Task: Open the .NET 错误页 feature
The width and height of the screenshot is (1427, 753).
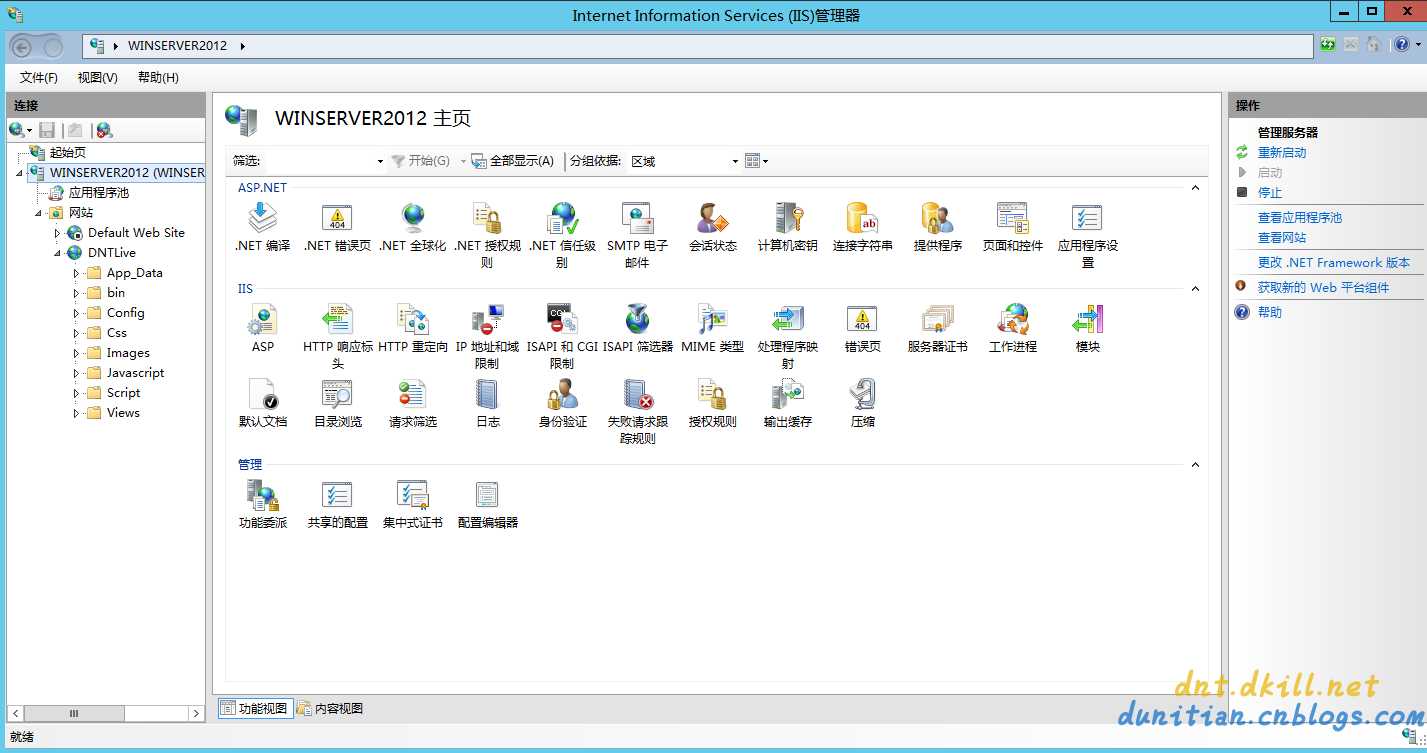Action: (338, 226)
